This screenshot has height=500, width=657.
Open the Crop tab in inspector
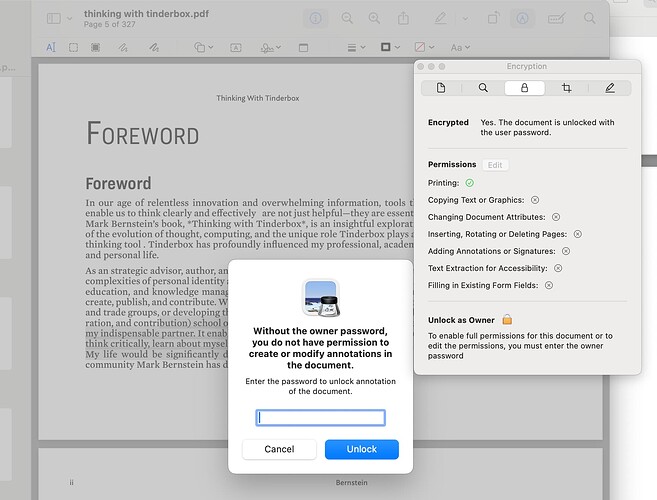[x=566, y=88]
